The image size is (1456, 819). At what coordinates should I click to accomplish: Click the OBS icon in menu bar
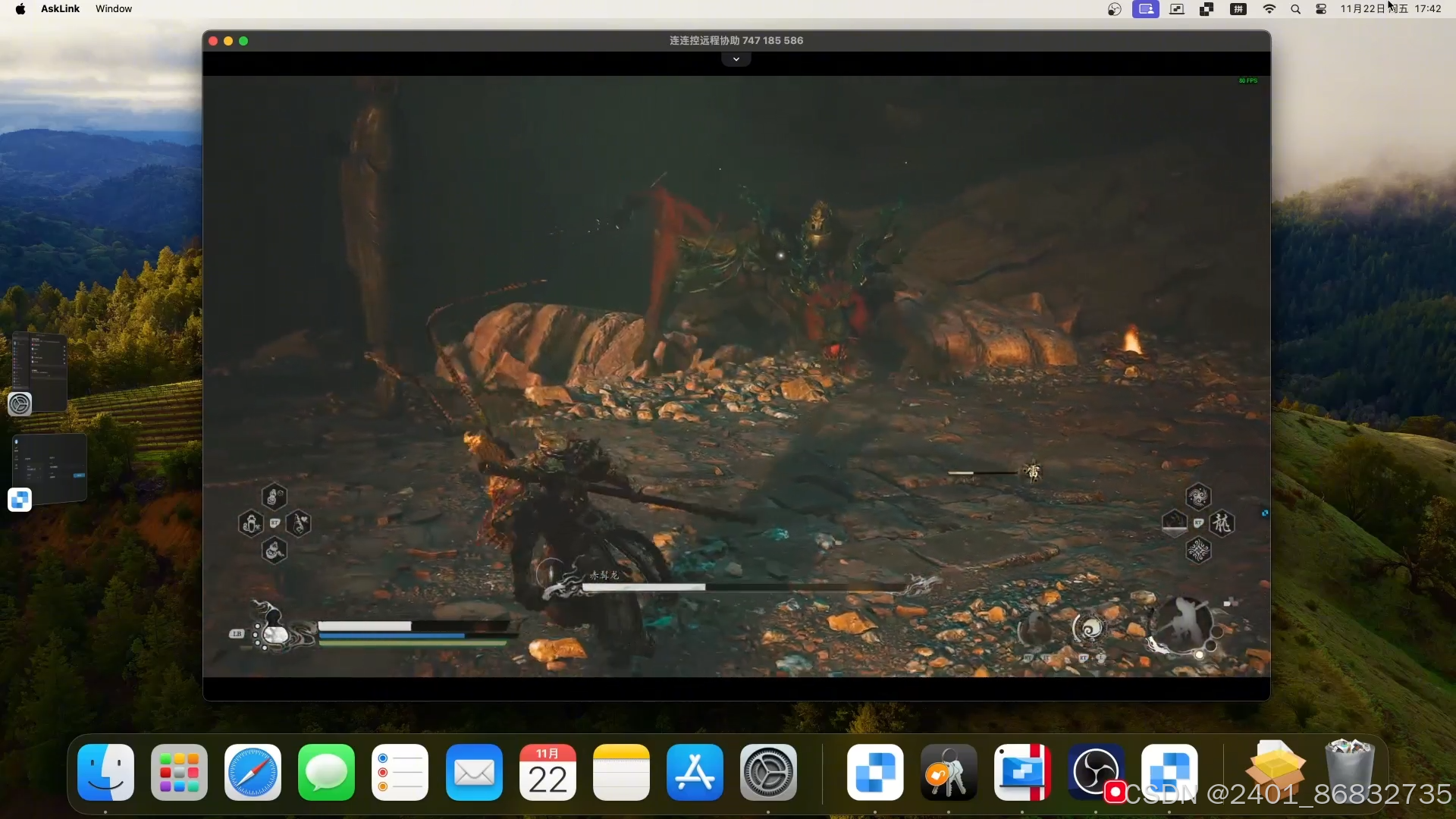click(1114, 9)
